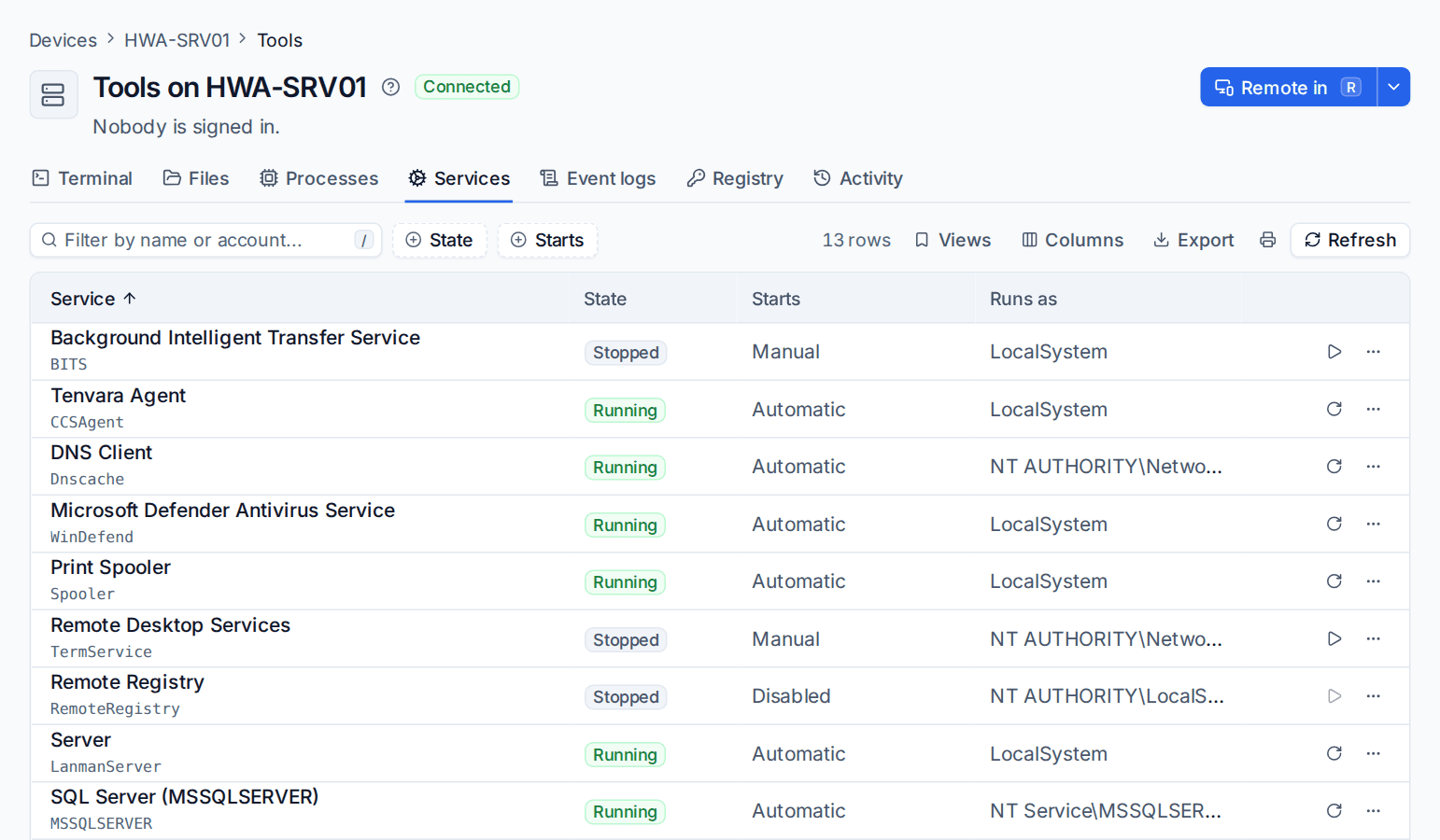The height and width of the screenshot is (840, 1440).
Task: Click the Tools breadcrumb
Action: [279, 40]
